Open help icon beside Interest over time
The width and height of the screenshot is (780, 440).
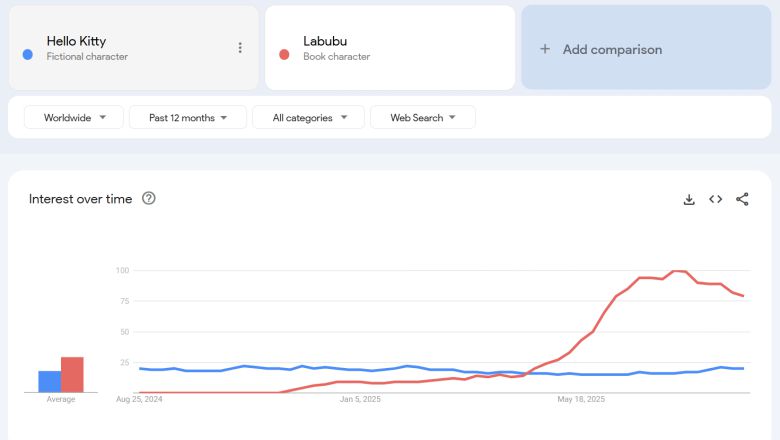149,198
